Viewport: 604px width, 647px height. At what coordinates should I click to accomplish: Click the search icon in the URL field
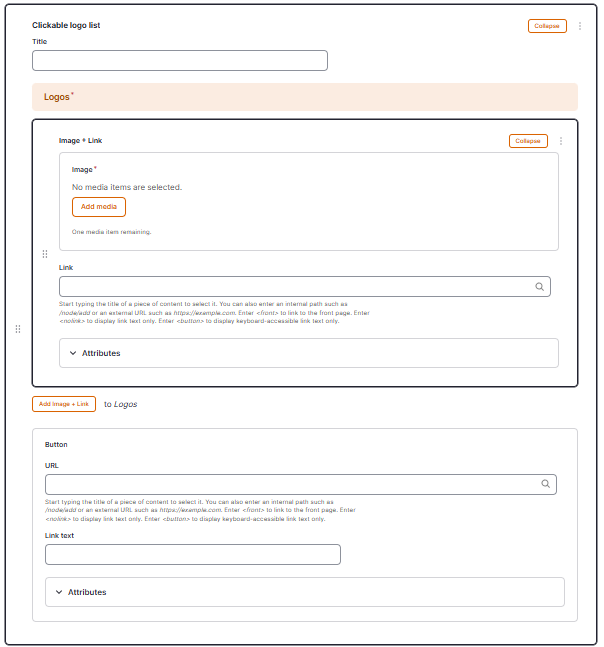545,484
